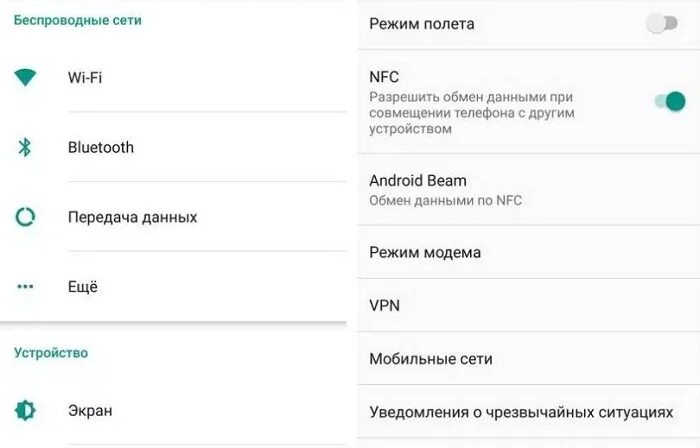Image resolution: width=700 pixels, height=448 pixels.
Task: Open Android Beam option
Action: point(529,190)
